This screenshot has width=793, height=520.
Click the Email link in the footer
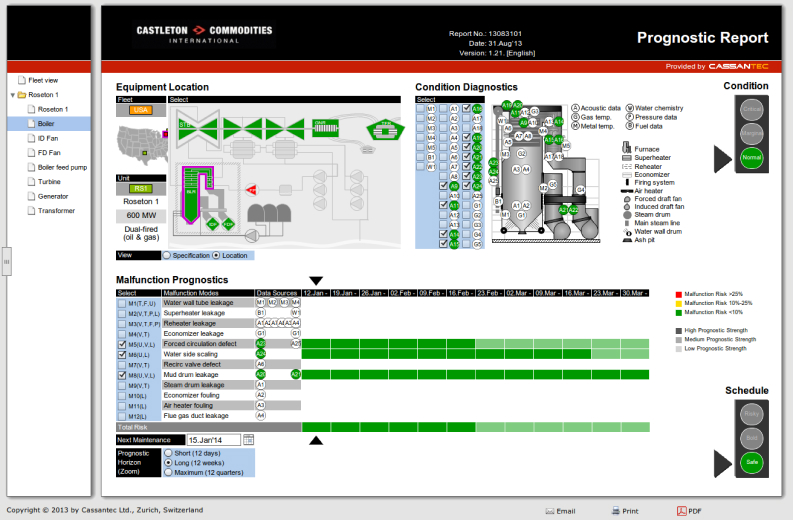[566, 511]
